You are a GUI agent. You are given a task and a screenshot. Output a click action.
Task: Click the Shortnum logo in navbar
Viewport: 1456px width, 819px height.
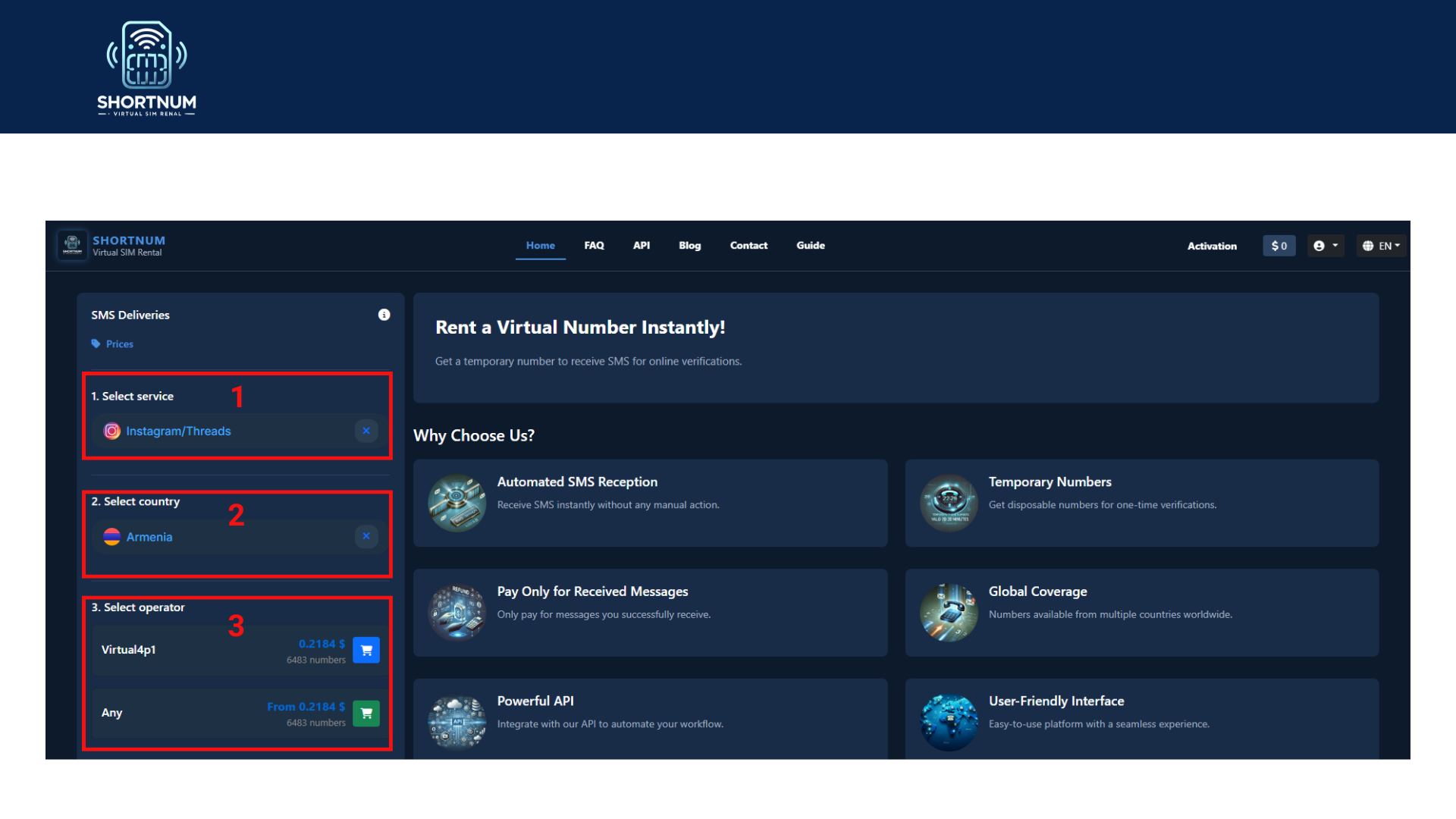pos(73,245)
